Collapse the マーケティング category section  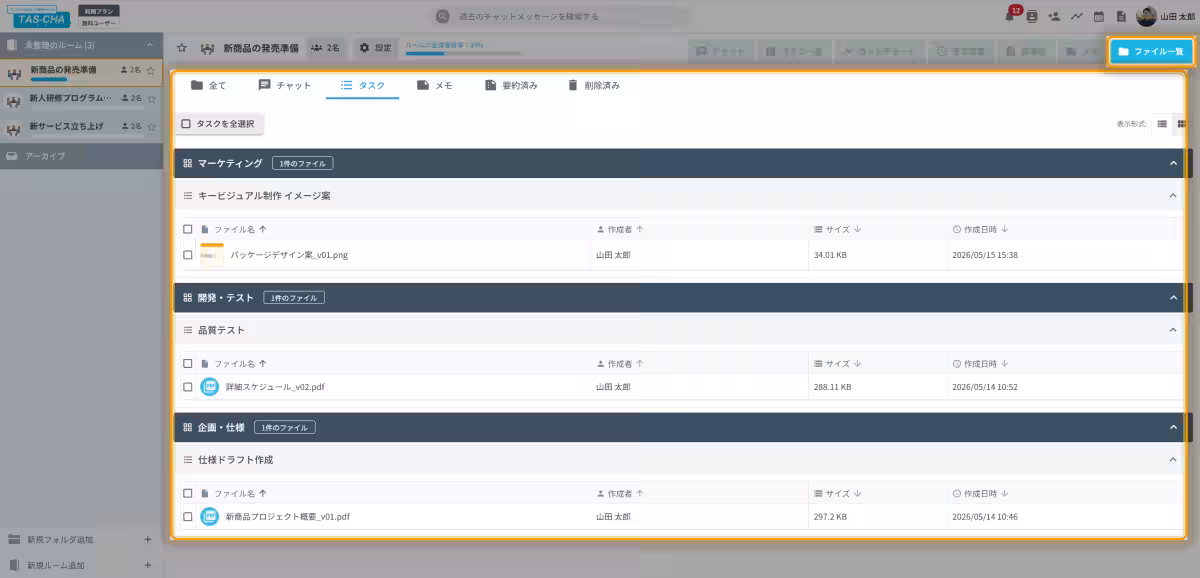click(1174, 163)
